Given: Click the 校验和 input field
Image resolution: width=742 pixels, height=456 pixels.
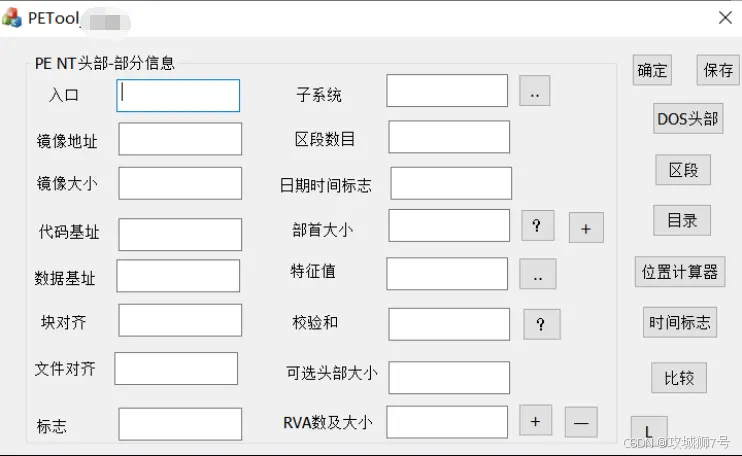Looking at the screenshot, I should (449, 324).
